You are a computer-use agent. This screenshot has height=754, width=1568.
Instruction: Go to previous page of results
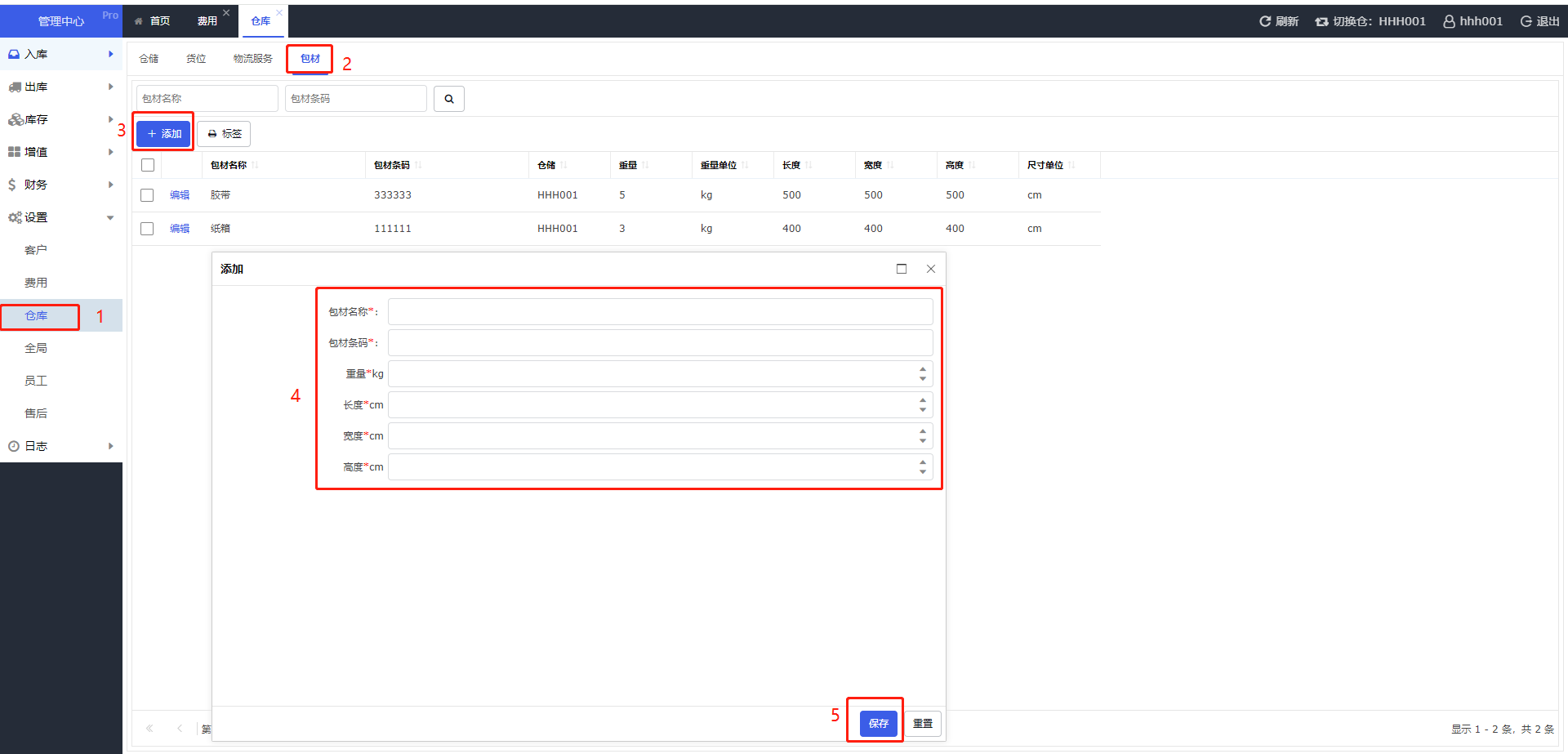(180, 729)
